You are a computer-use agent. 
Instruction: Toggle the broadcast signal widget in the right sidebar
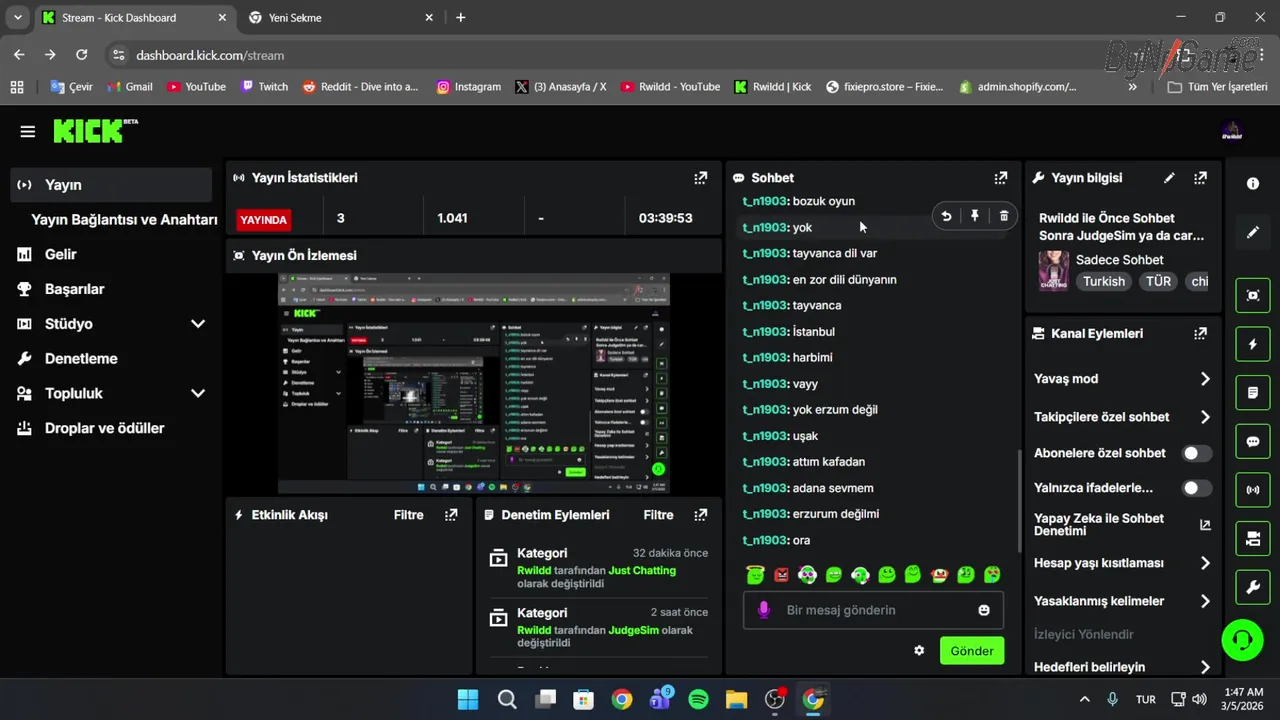click(1253, 490)
